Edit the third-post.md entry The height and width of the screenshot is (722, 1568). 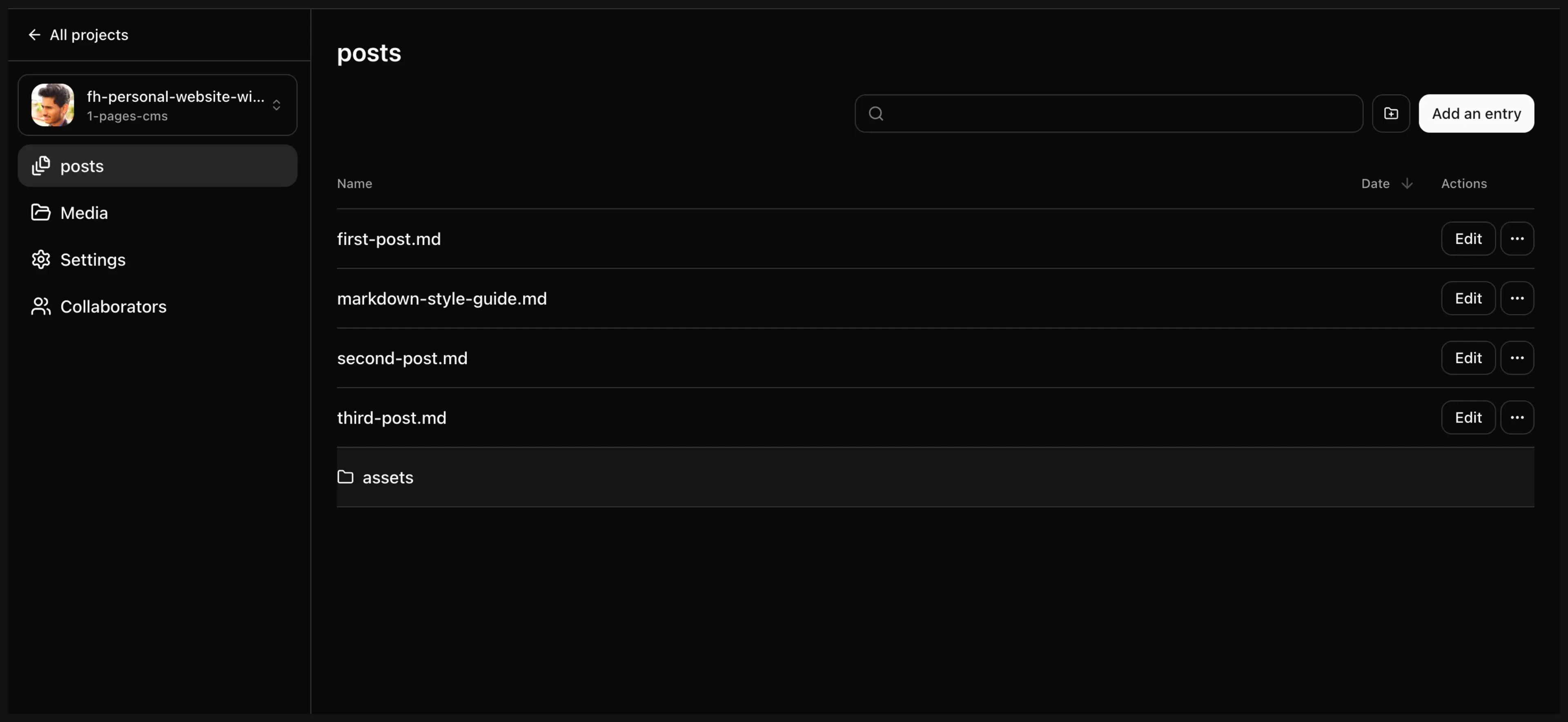tap(1468, 418)
